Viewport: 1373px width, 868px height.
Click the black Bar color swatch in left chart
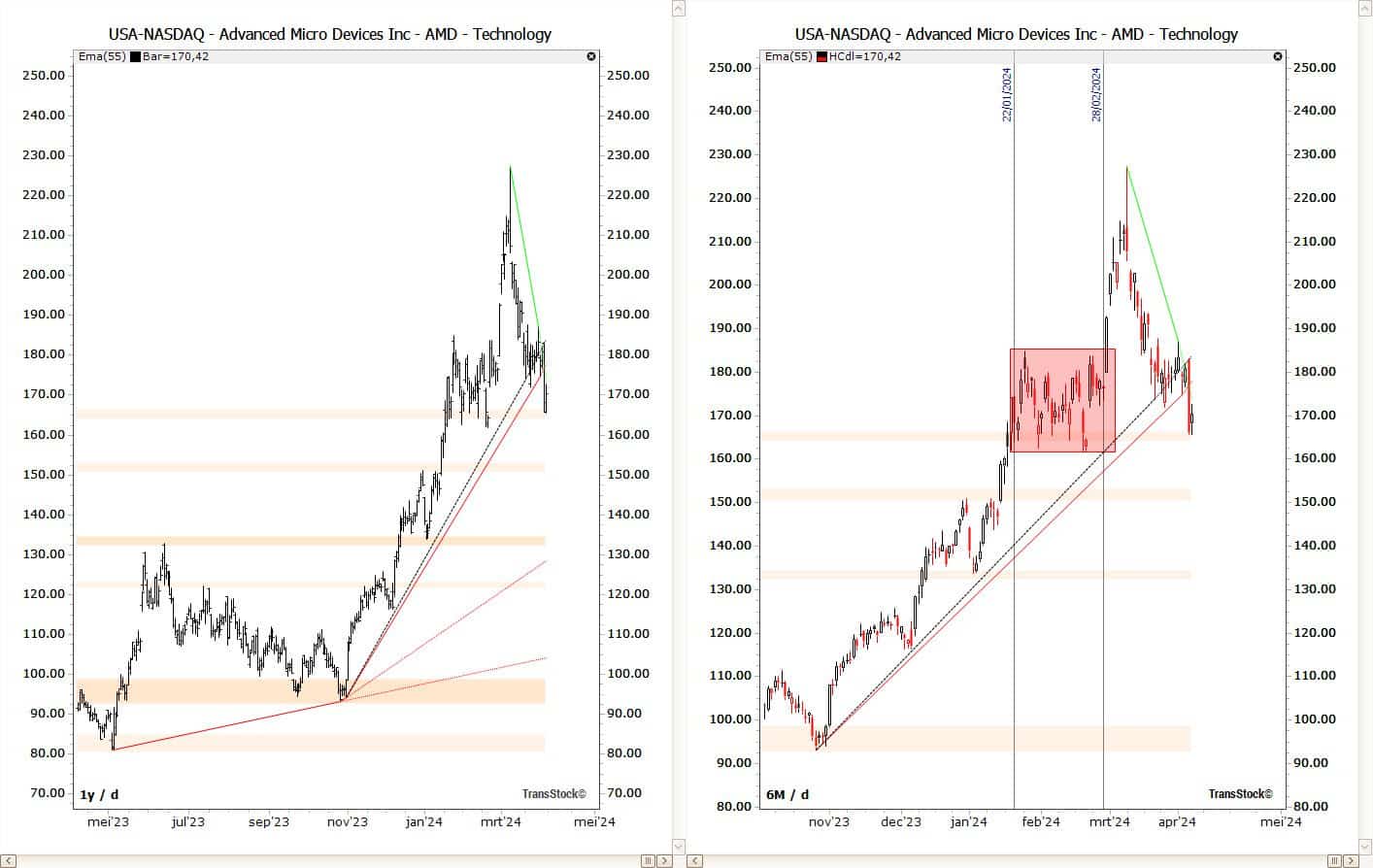(x=135, y=56)
